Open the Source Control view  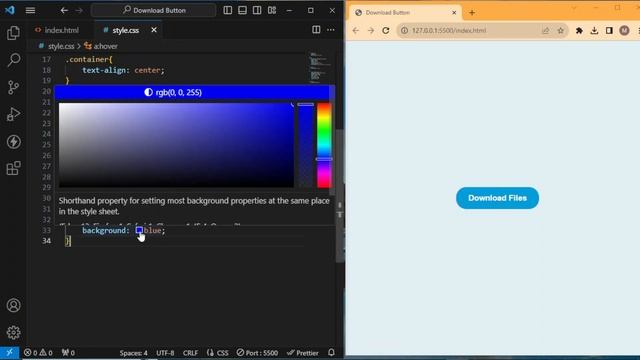point(13,87)
